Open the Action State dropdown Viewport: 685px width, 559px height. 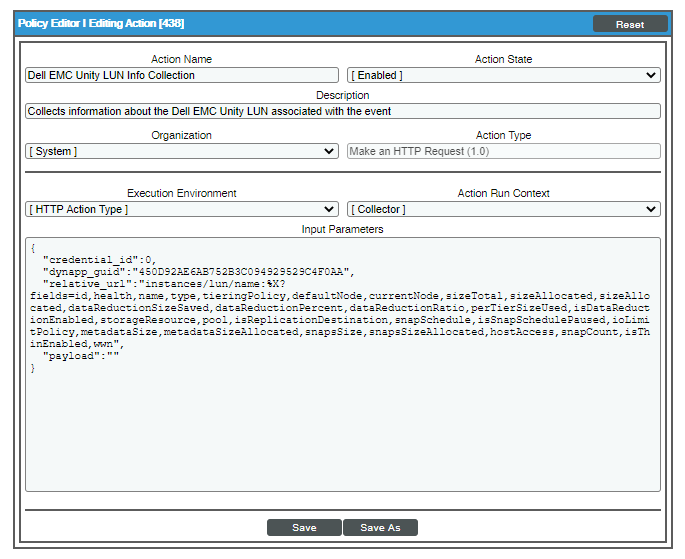tap(503, 75)
